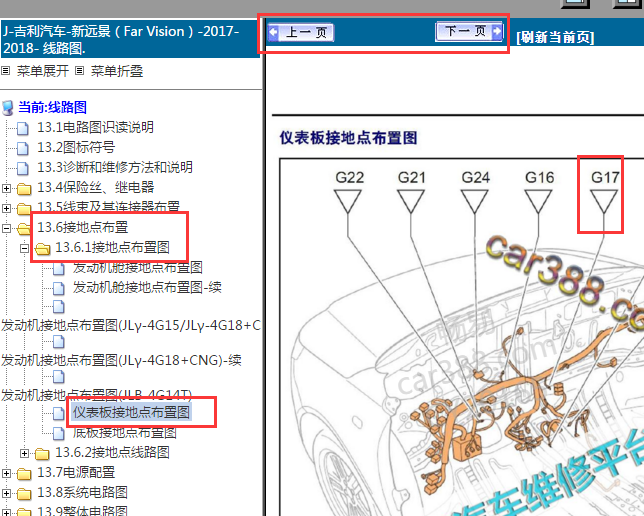Click the 当前:线路图 root node
The image size is (644, 516).
click(52, 108)
